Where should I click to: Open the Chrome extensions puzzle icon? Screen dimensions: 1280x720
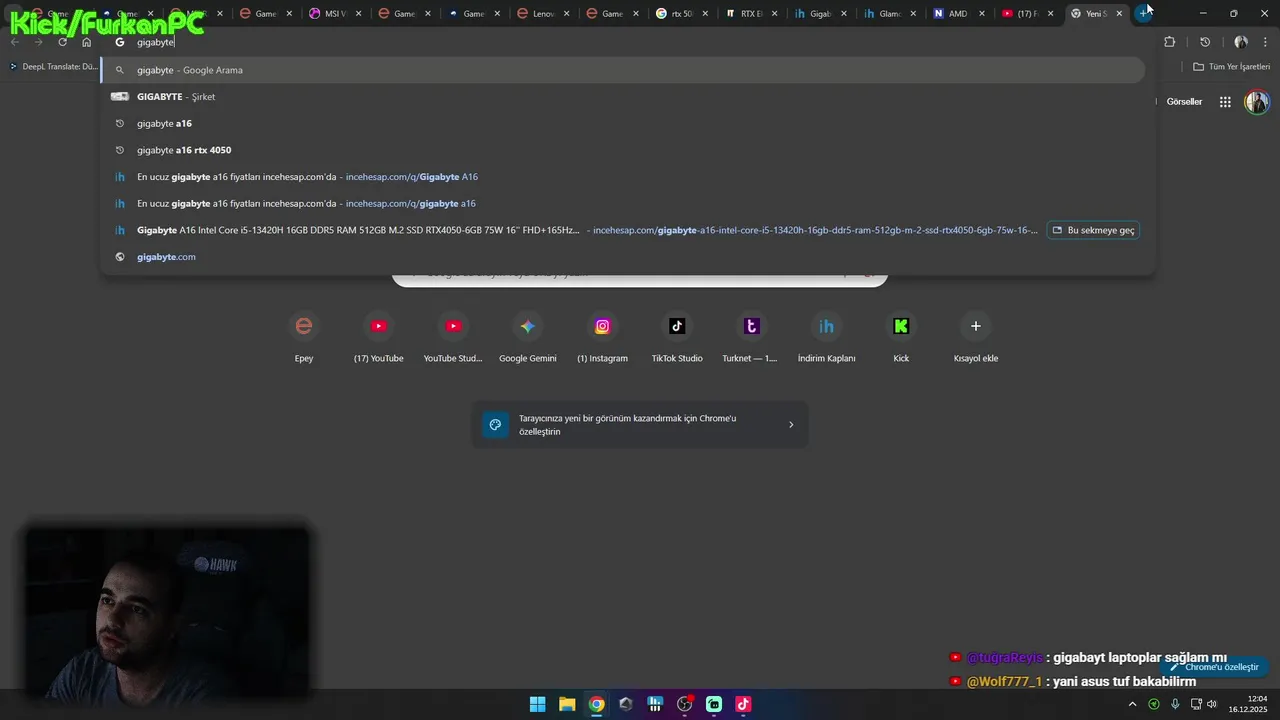pyautogui.click(x=1170, y=42)
